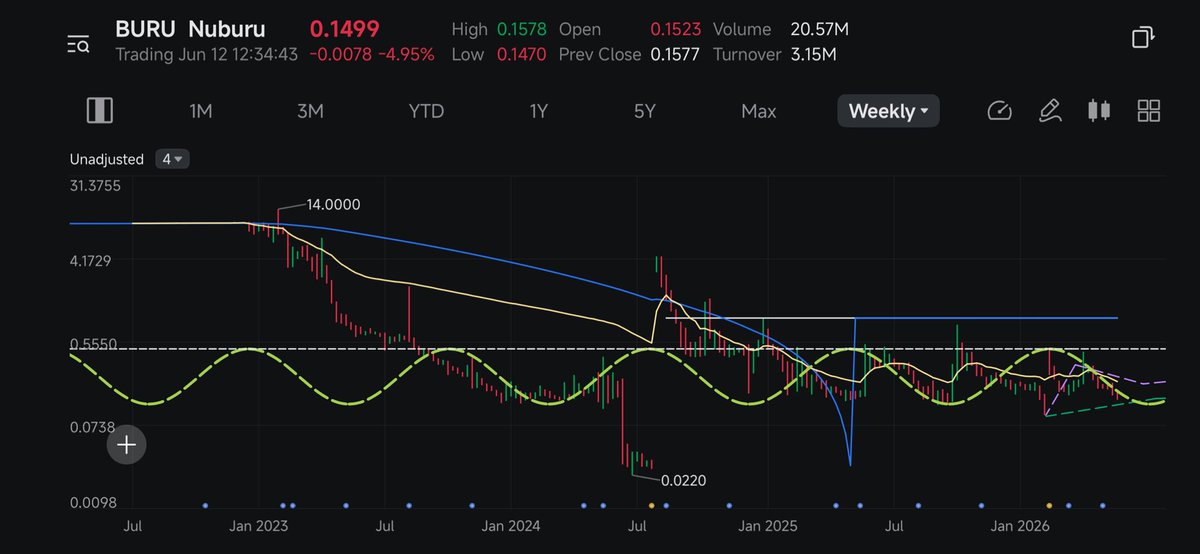This screenshot has width=1200, height=554.
Task: Tap the 0.0220 low price label
Action: [684, 481]
